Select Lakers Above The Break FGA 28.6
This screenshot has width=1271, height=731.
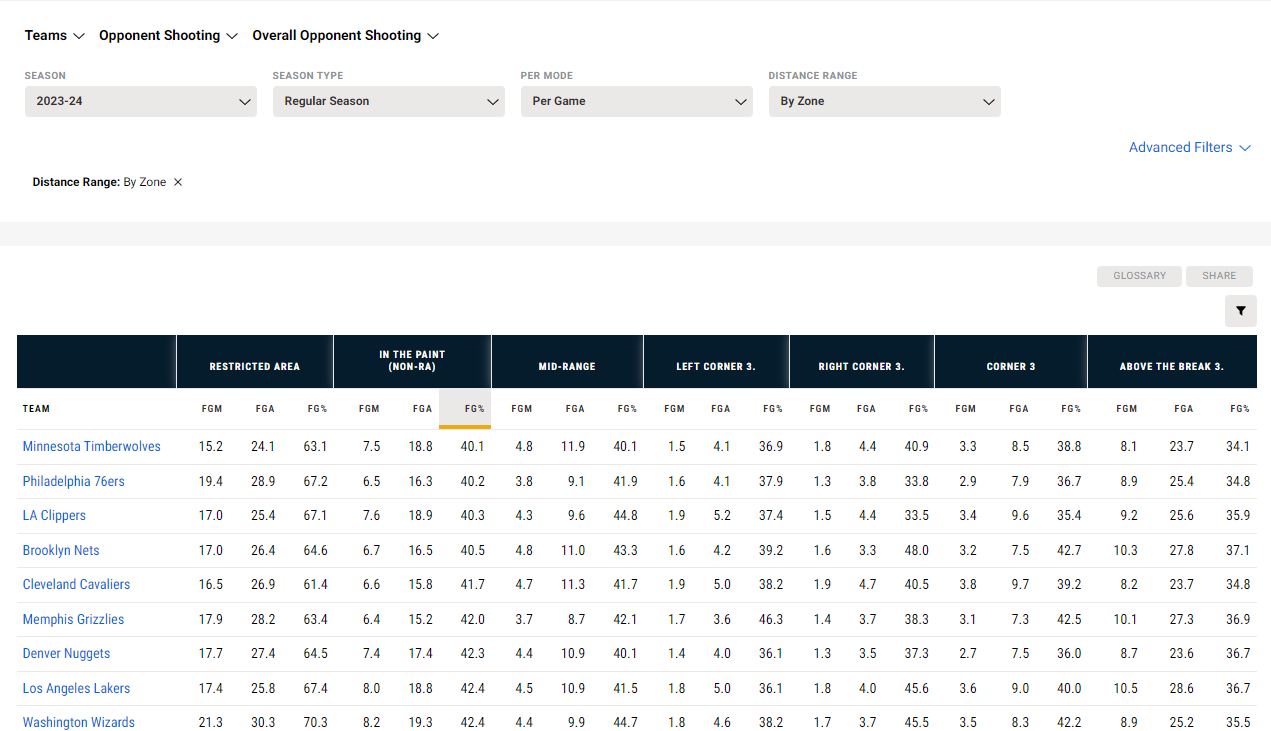pyautogui.click(x=1182, y=689)
